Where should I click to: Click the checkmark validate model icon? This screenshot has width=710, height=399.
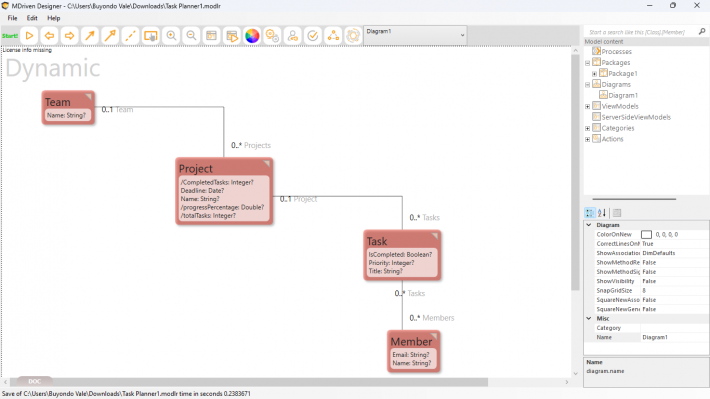313,35
